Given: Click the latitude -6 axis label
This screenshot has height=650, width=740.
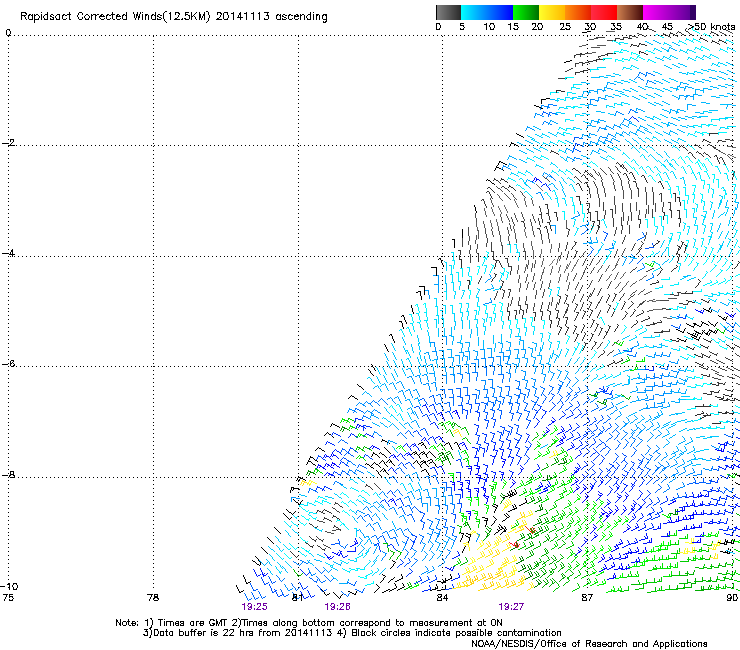Looking at the screenshot, I should [x=8, y=363].
